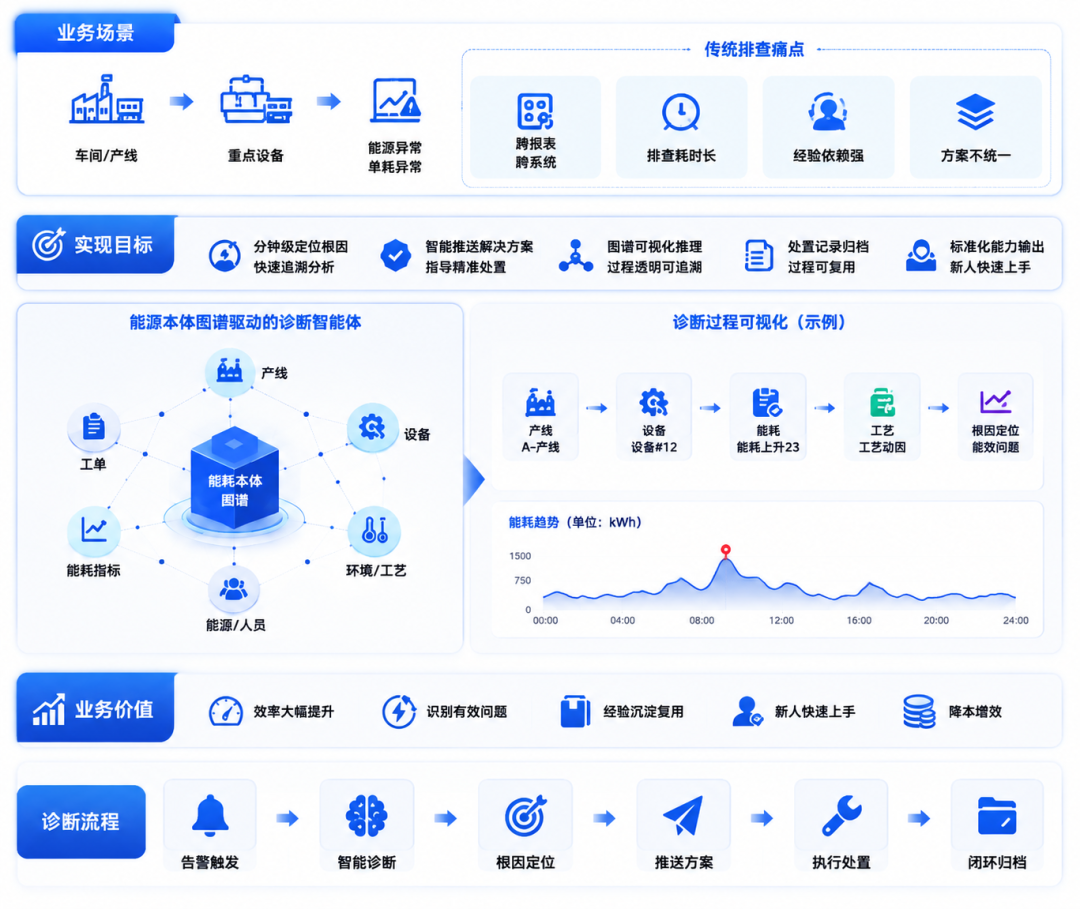Click the 推送方案 paper plane icon
This screenshot has height=909, width=1080.
coord(683,816)
